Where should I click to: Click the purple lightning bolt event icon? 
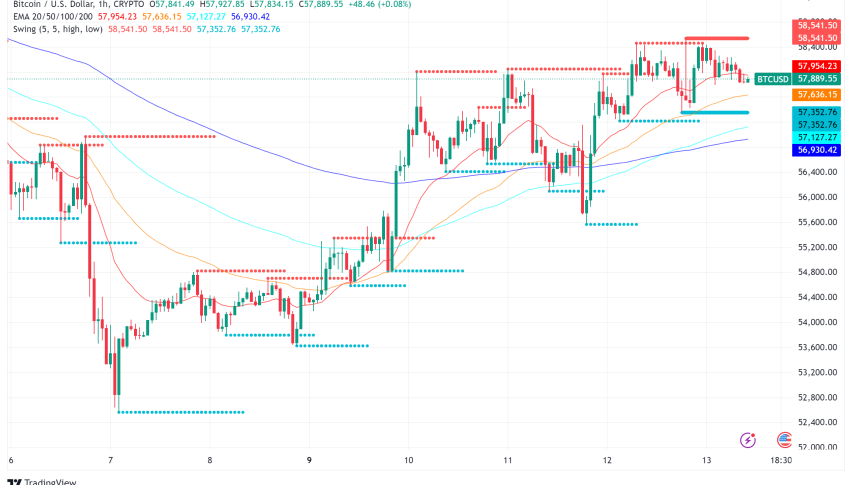click(747, 439)
